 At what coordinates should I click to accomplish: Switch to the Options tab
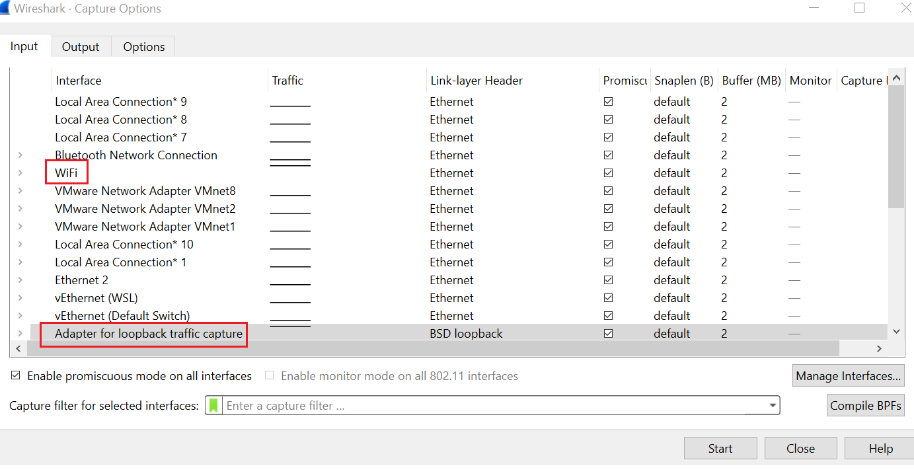(x=144, y=47)
